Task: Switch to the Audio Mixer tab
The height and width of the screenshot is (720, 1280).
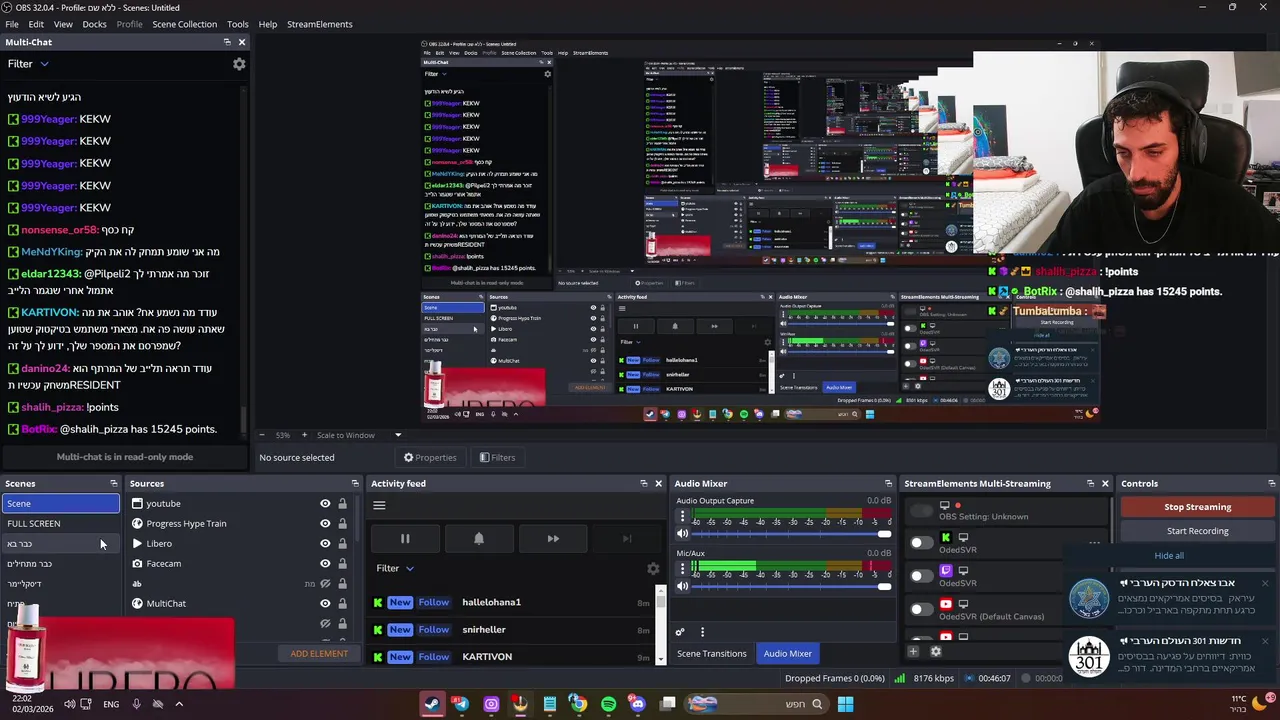Action: [x=788, y=654]
